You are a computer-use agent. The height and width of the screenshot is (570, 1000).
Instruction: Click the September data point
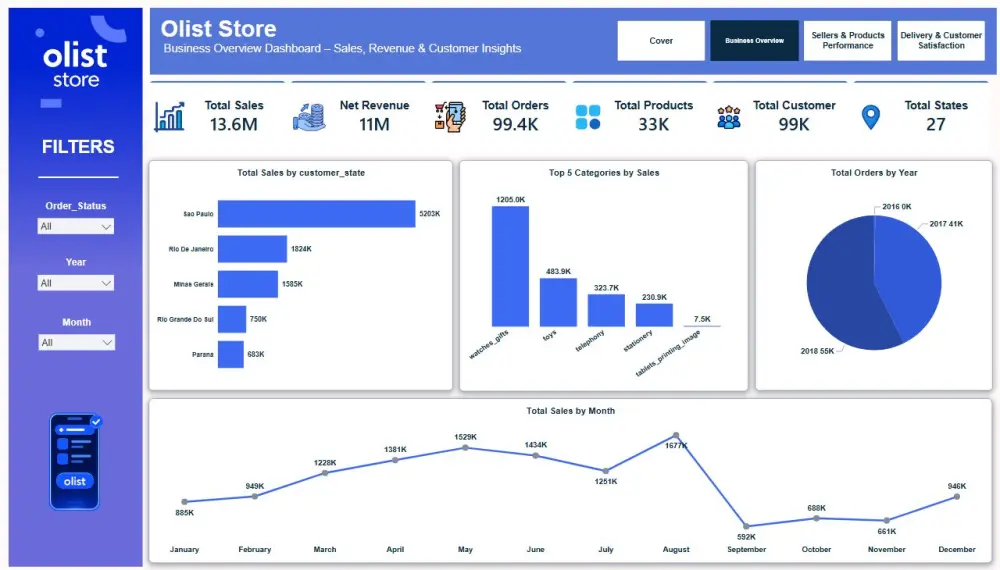click(x=746, y=526)
